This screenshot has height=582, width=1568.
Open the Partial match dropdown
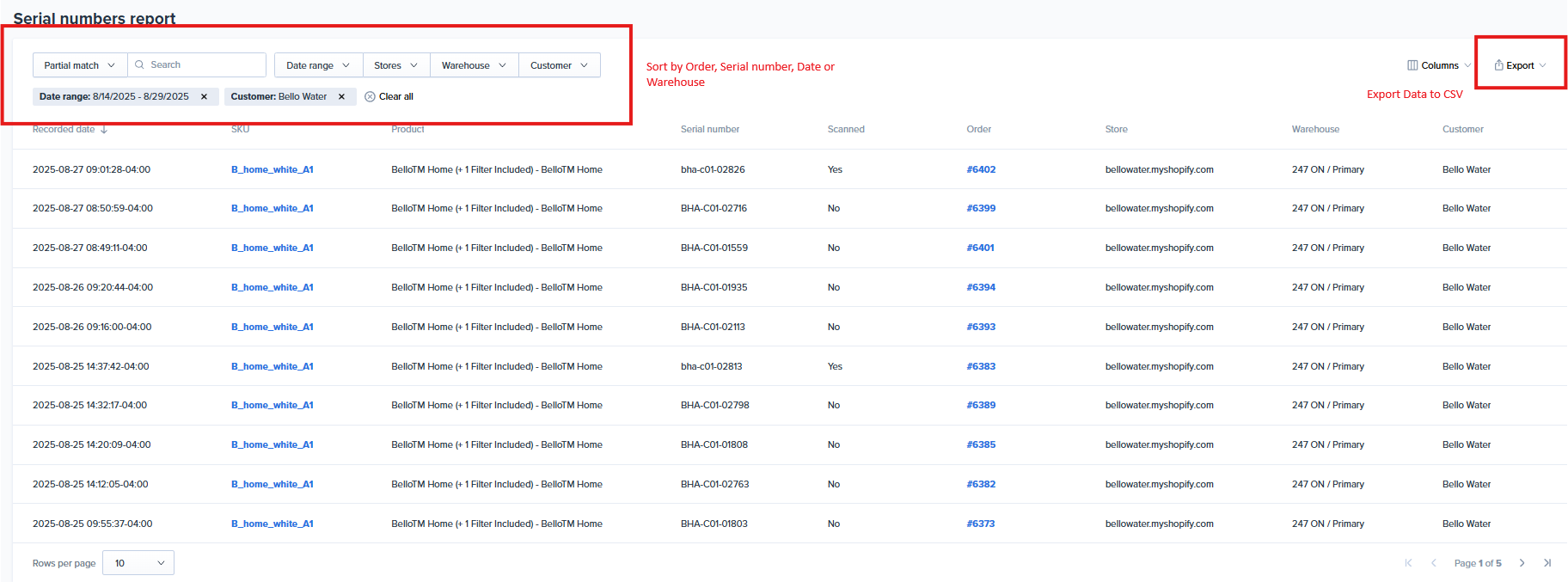point(80,65)
